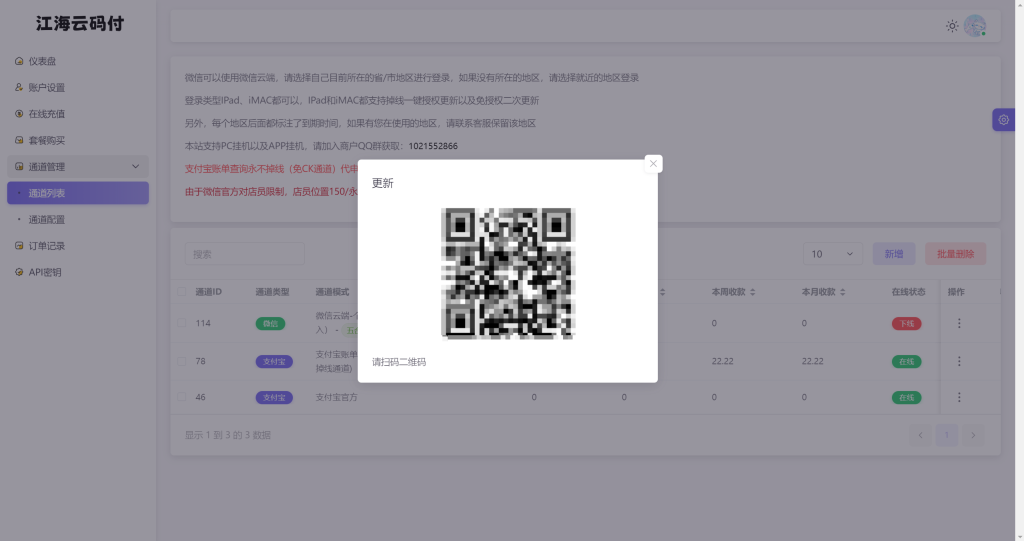
Task: Click 在线状态 column header
Action: click(908, 292)
